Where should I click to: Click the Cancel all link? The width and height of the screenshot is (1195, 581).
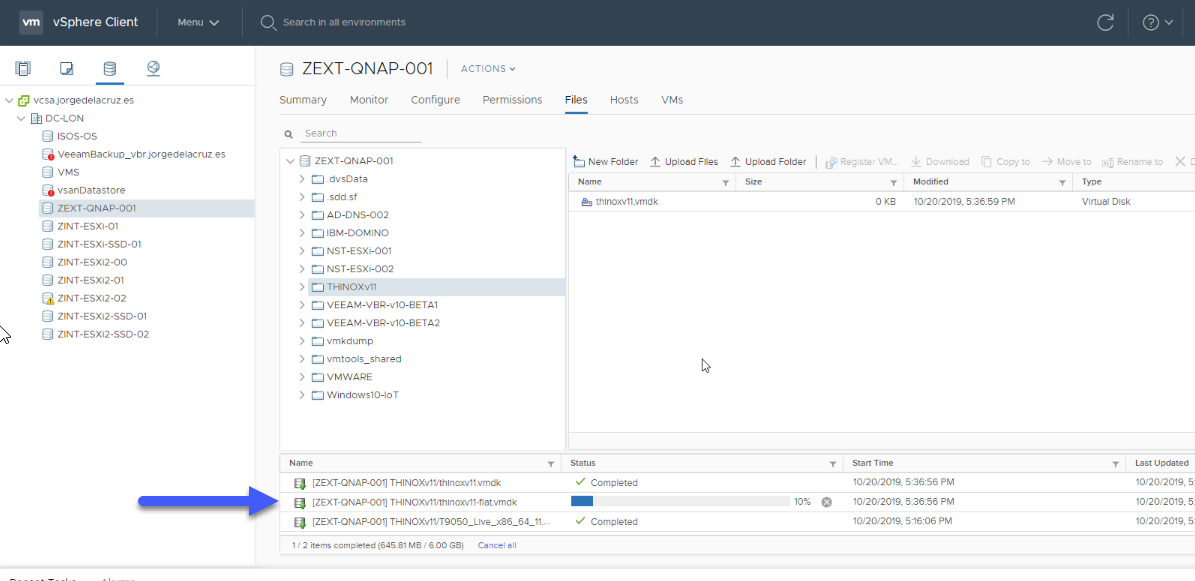pyautogui.click(x=497, y=545)
